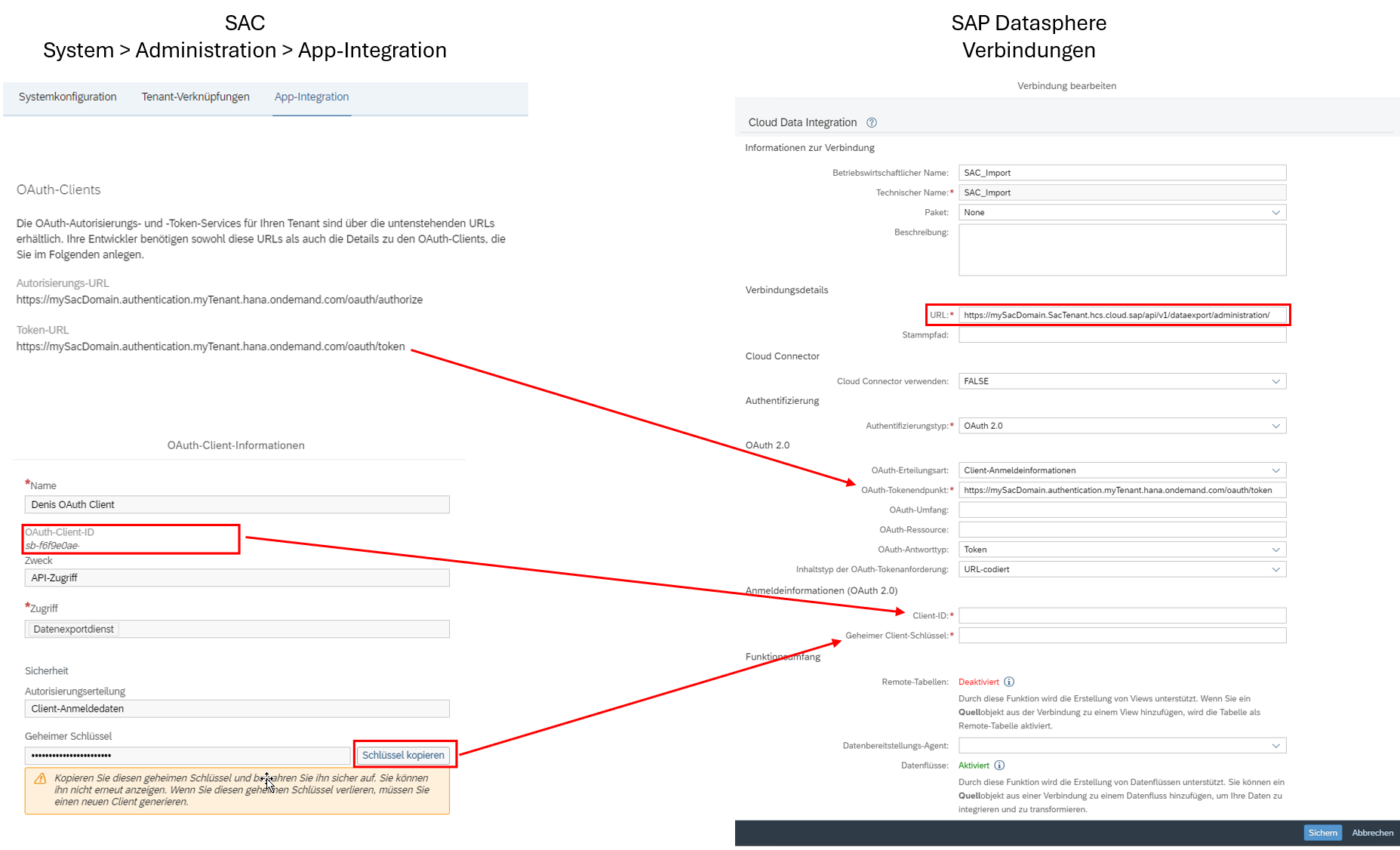Click Client-ID input field
Image resolution: width=1400 pixels, height=850 pixels.
tap(1122, 616)
